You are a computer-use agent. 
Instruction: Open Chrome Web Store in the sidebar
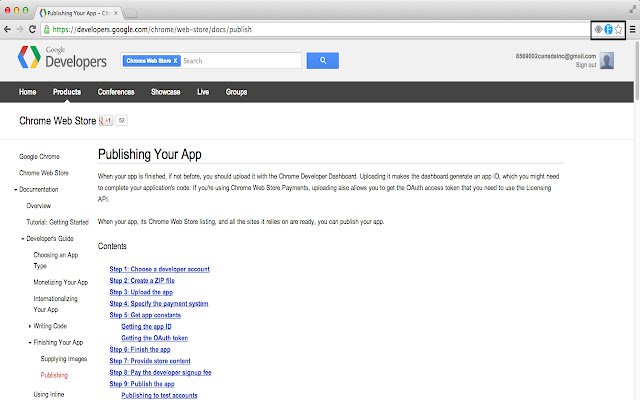(44, 173)
